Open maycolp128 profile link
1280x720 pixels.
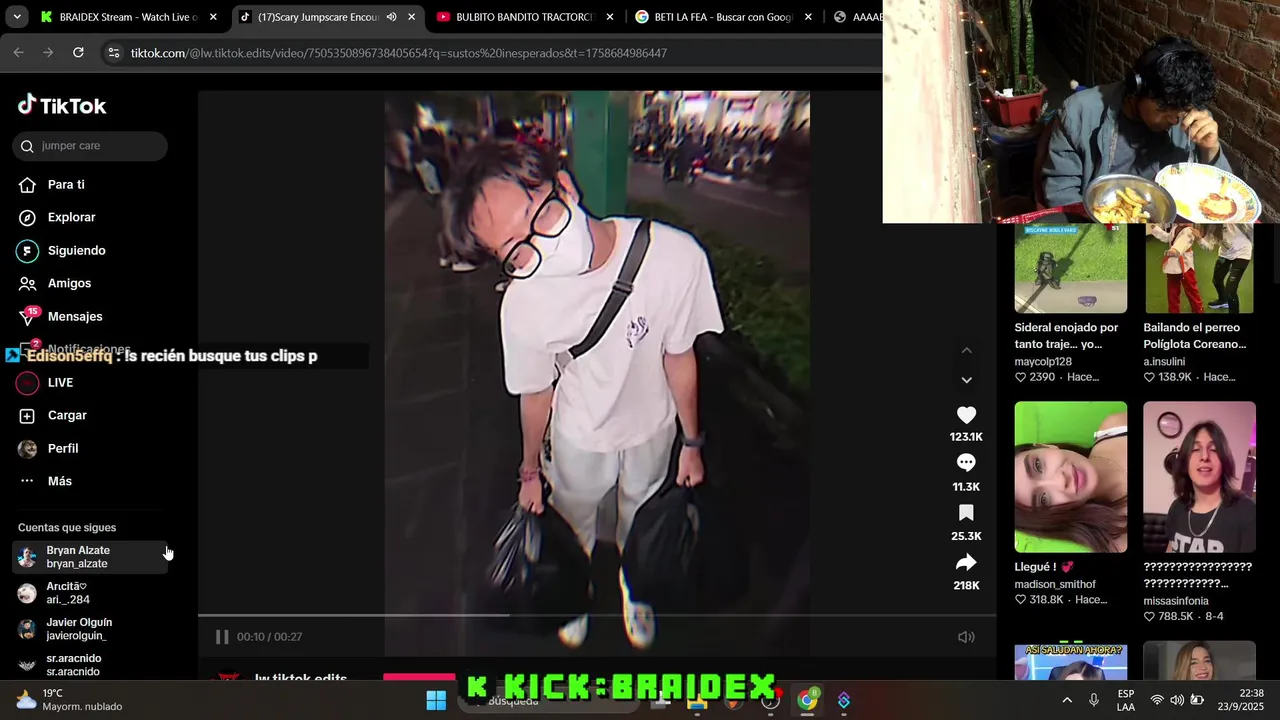tap(1043, 362)
